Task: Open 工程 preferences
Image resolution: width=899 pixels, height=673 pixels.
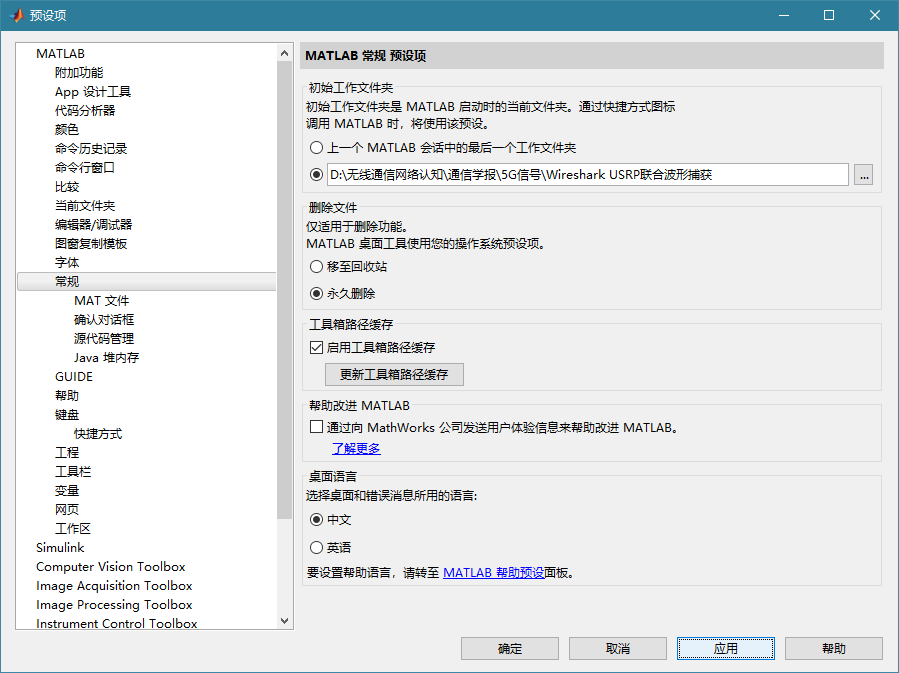Action: coord(67,452)
